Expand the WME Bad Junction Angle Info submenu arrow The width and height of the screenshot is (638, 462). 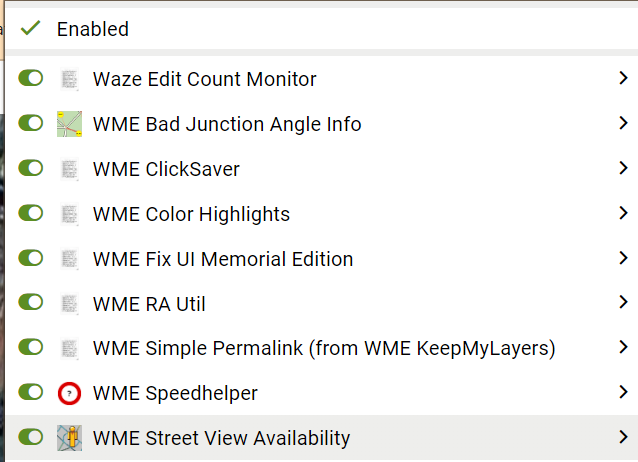[x=622, y=124]
